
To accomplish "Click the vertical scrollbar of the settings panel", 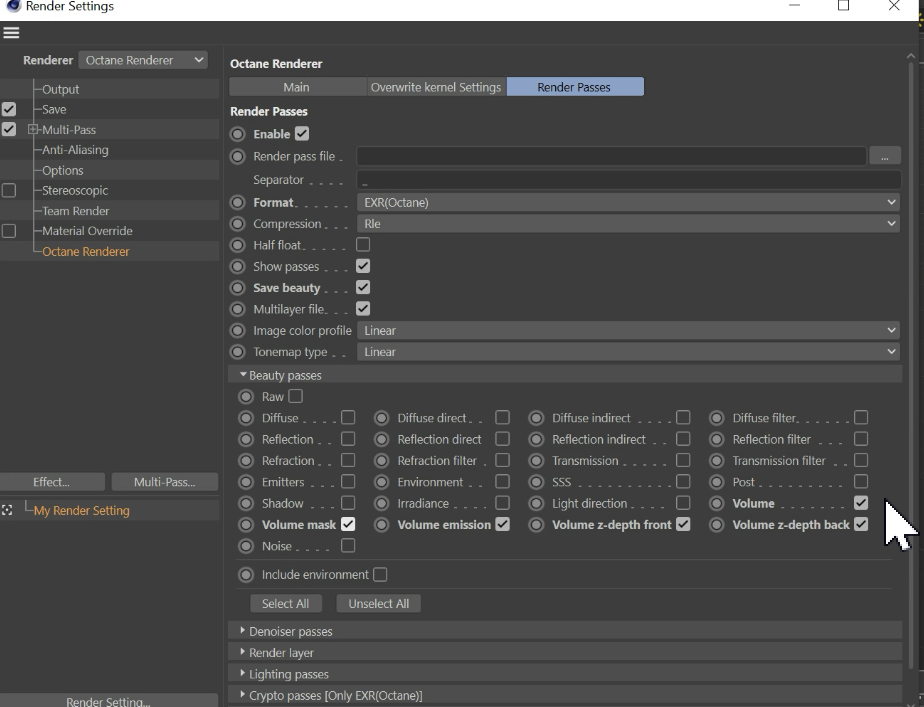I will point(911,365).
